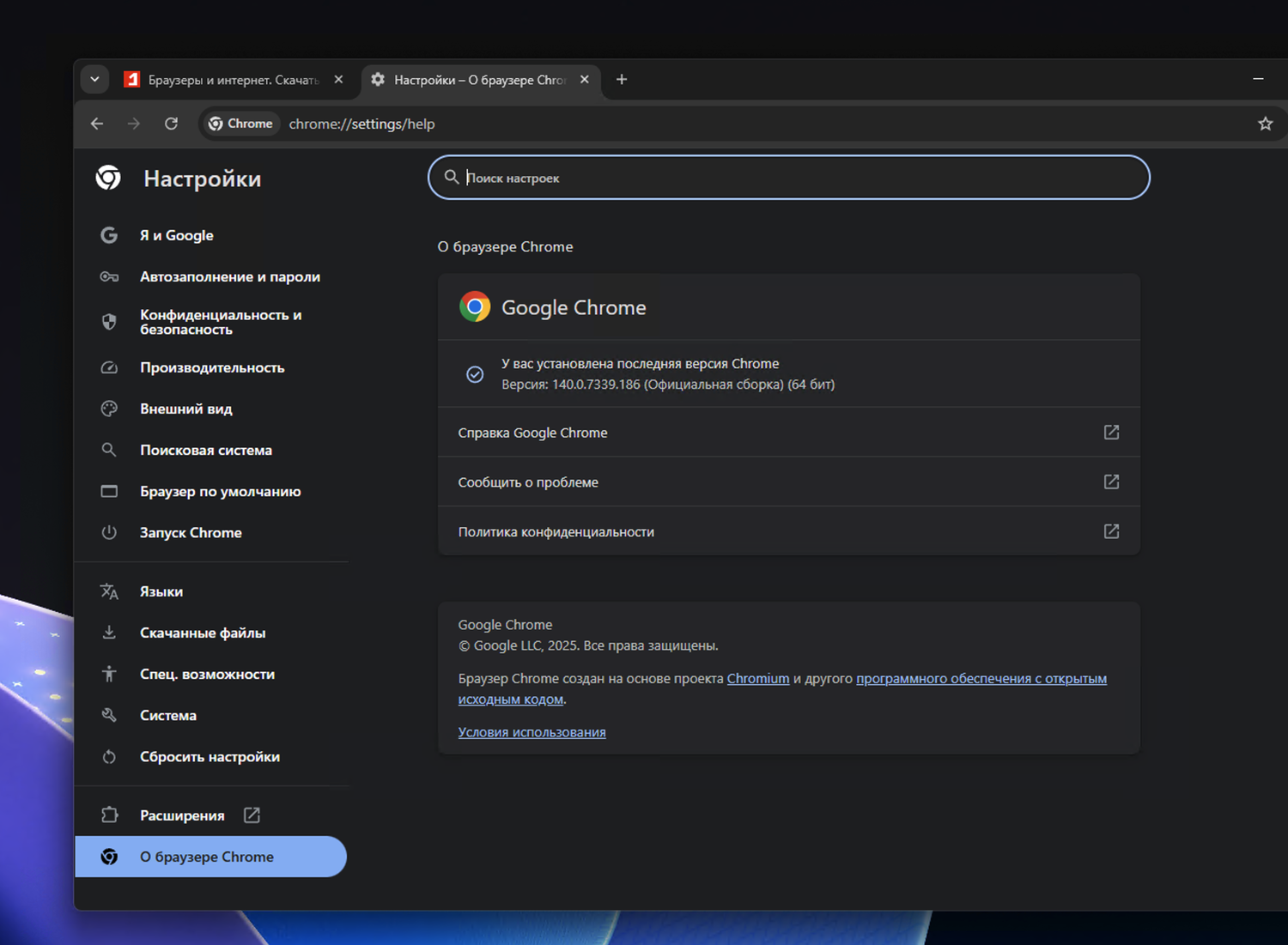Click external link icon next to Расширения
The width and height of the screenshot is (1288, 945).
(x=252, y=815)
